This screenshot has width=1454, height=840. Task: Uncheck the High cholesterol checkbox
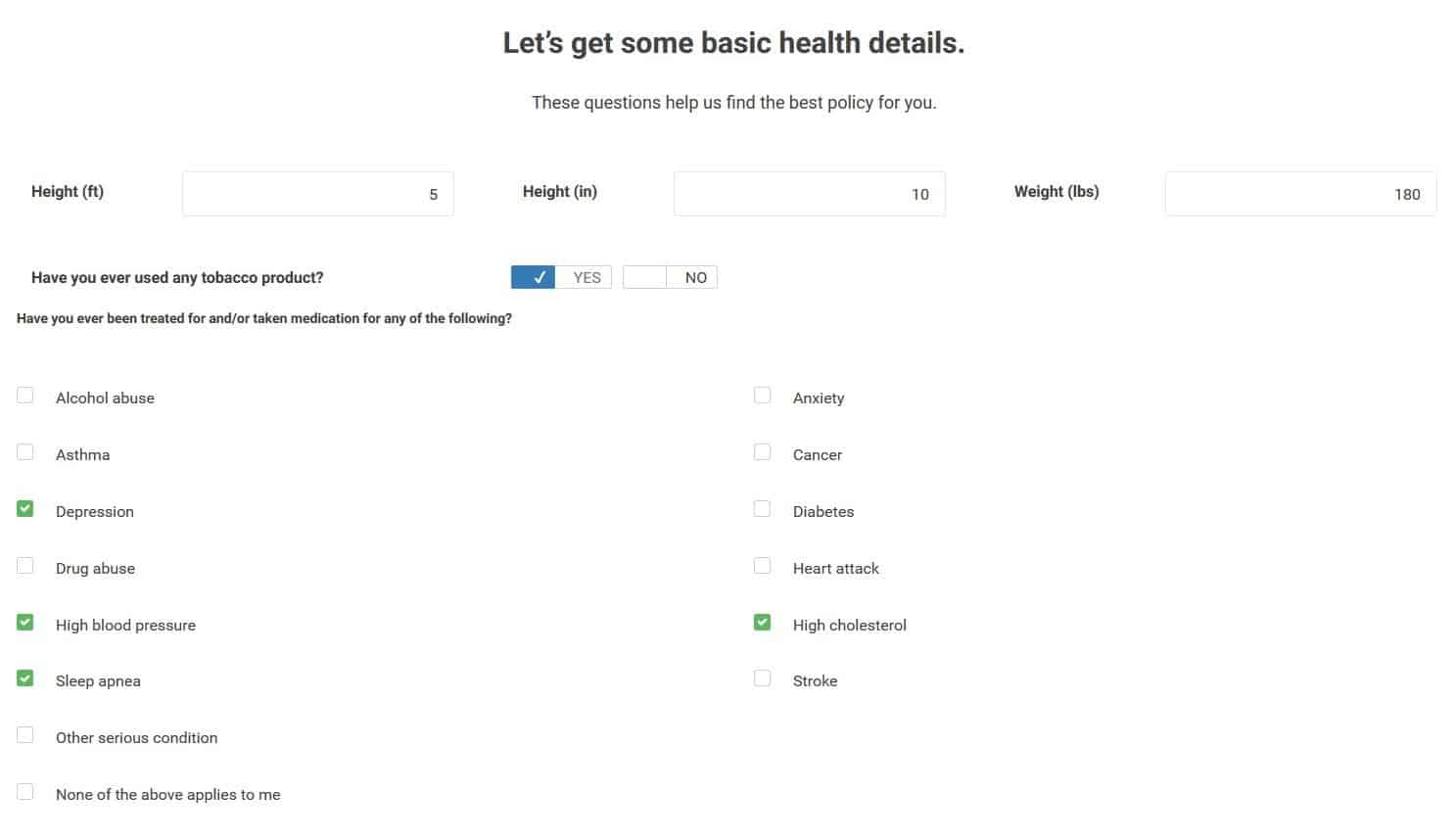(763, 623)
